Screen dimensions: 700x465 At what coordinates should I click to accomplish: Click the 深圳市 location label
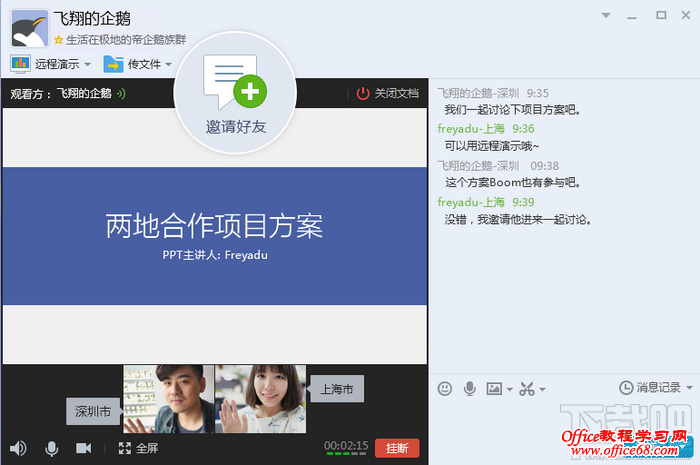tap(93, 411)
